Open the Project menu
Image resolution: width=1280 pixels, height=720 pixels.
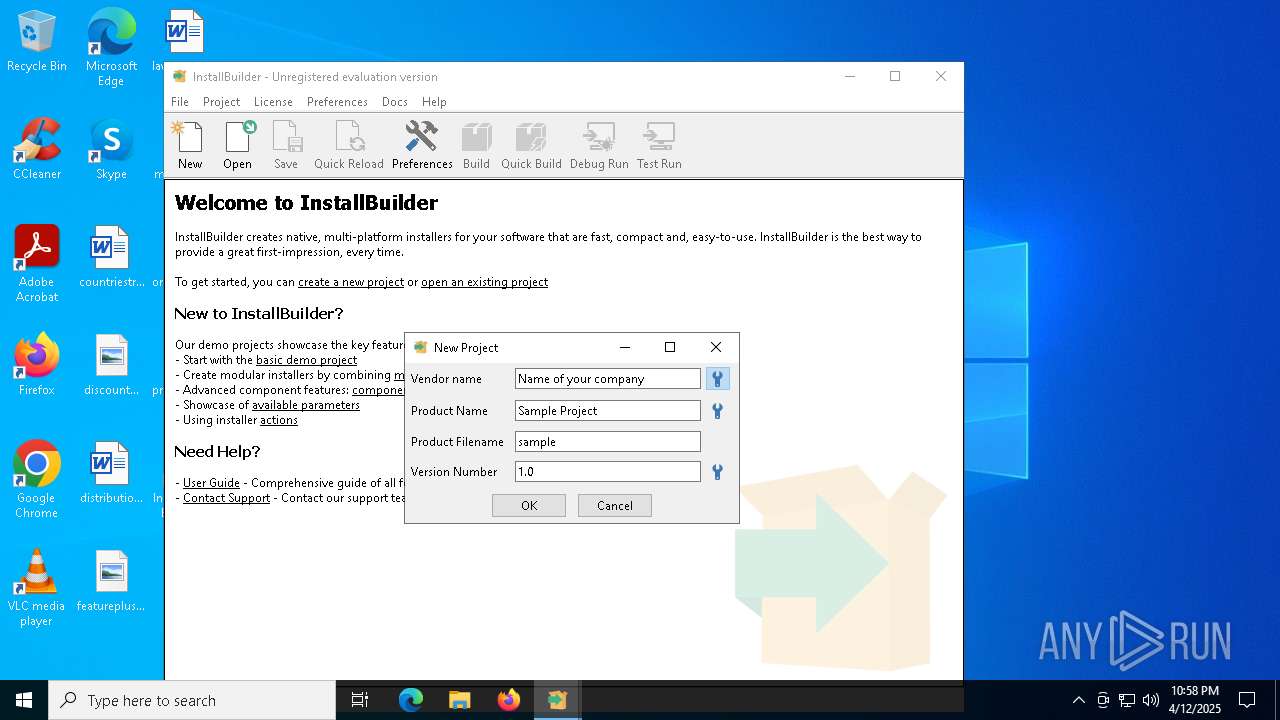tap(221, 102)
